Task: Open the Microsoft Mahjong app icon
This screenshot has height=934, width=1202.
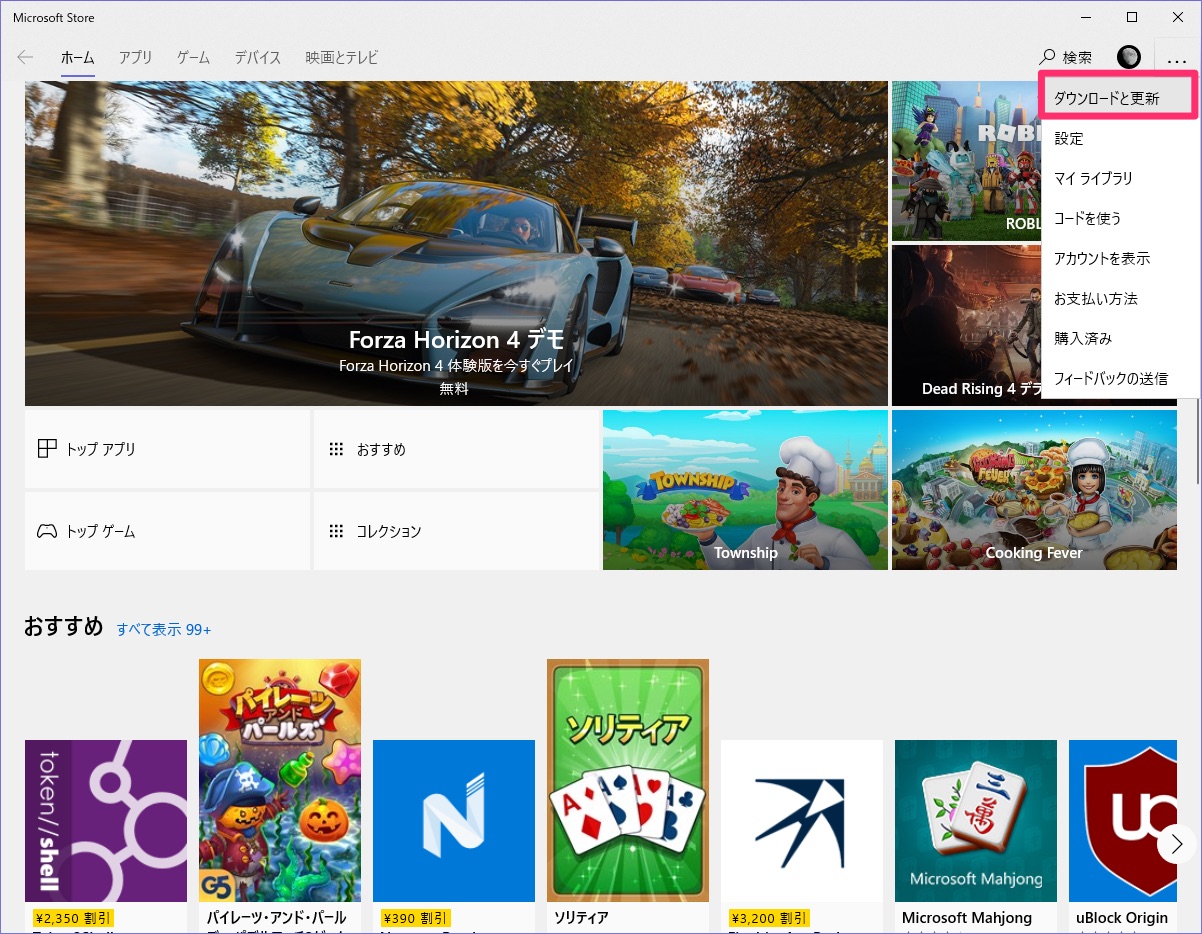Action: point(976,821)
